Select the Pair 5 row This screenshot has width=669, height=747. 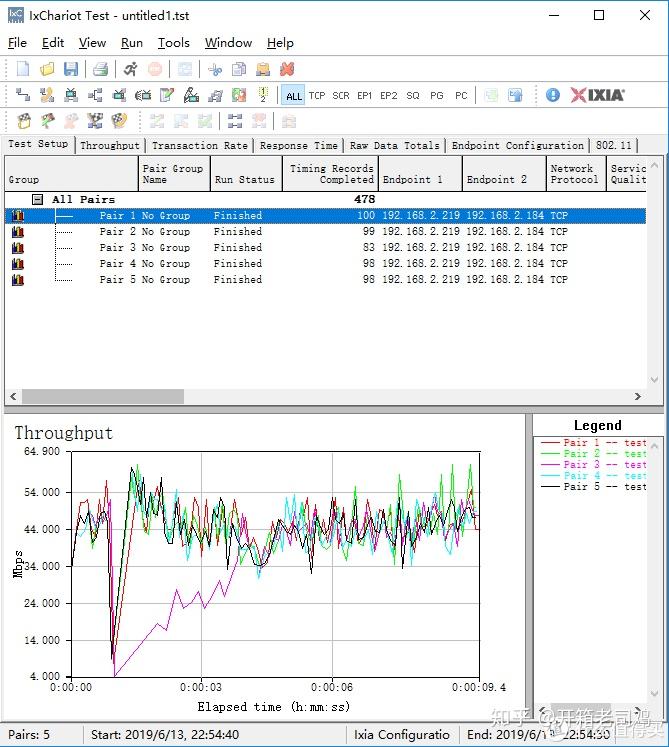coord(325,280)
